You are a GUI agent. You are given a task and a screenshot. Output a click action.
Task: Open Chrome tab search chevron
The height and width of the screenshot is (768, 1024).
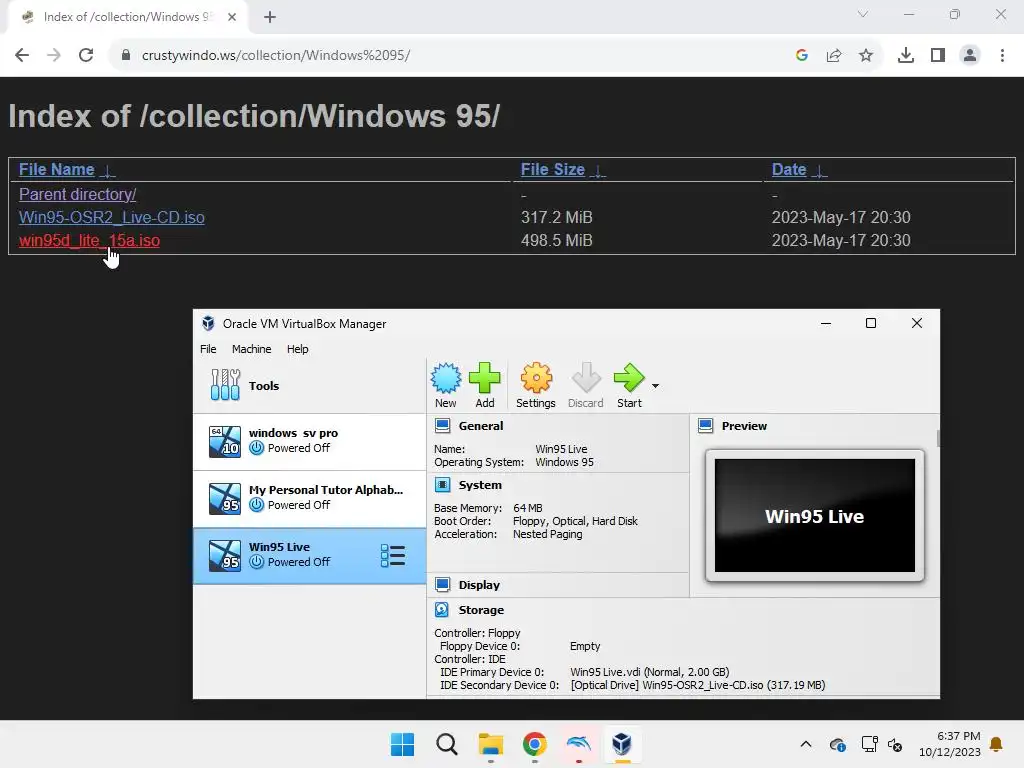tap(863, 14)
